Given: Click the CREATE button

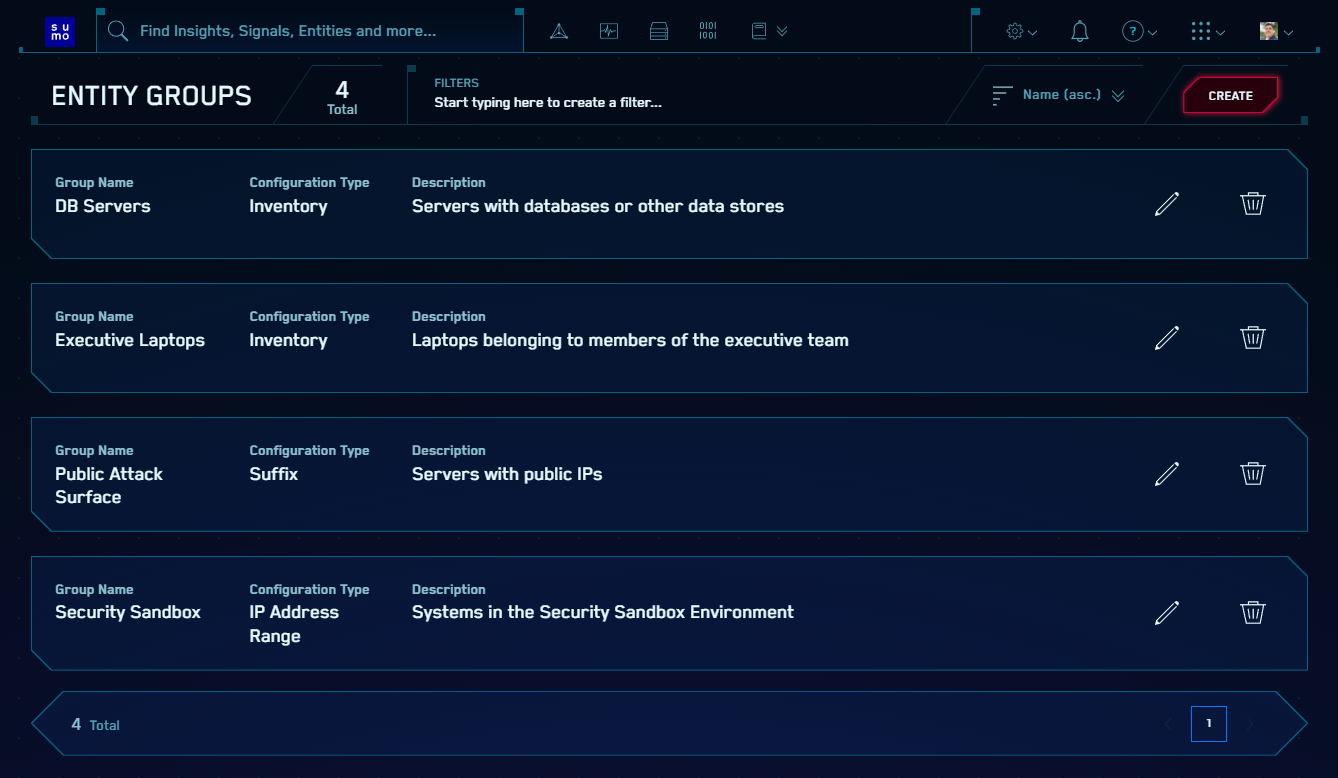Looking at the screenshot, I should (x=1230, y=95).
